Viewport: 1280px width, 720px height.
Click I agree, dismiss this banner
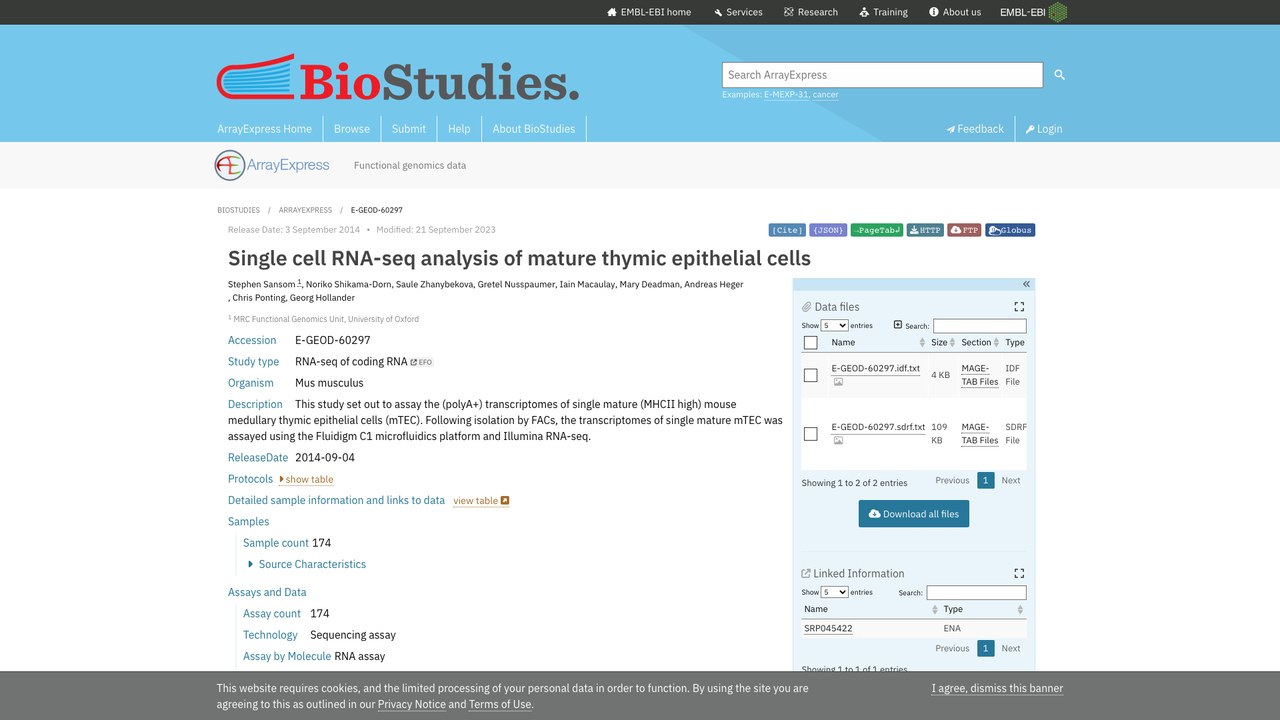coord(997,688)
